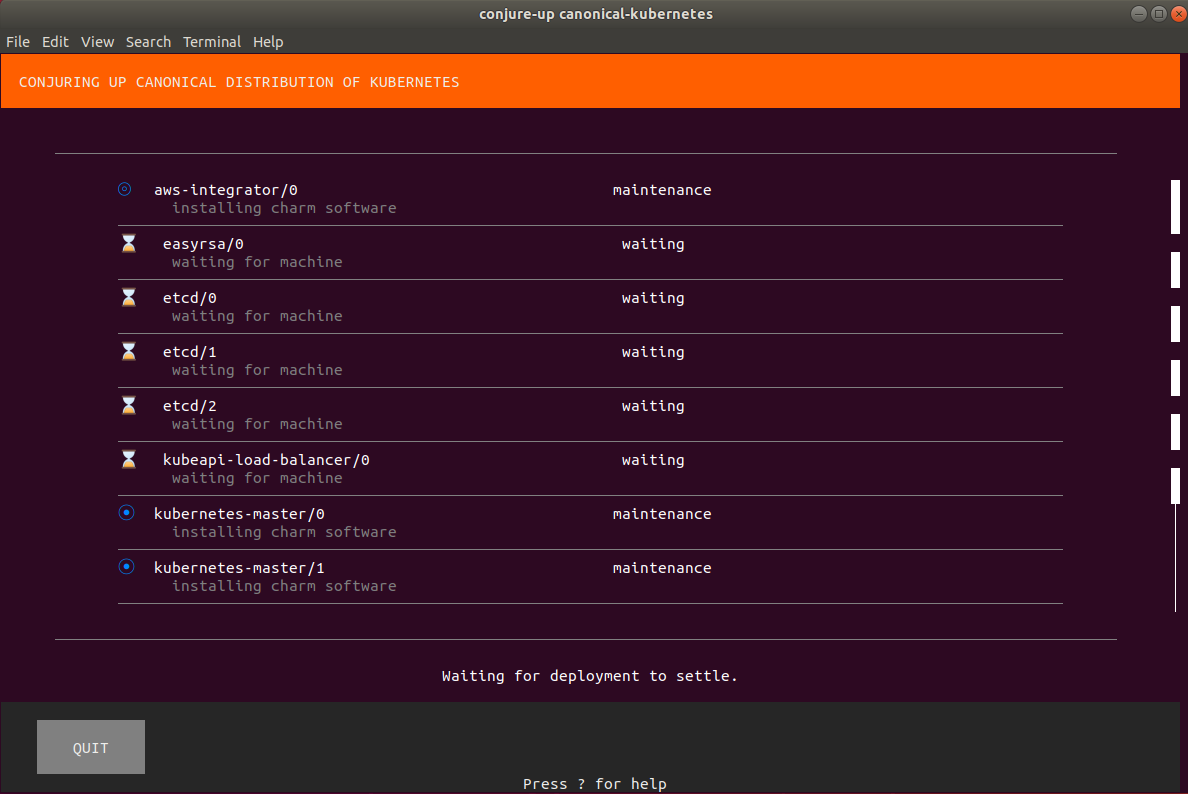Click the hourglass icon beside kubeapi-load-balancer/0
Image resolution: width=1188 pixels, height=794 pixels.
click(129, 459)
